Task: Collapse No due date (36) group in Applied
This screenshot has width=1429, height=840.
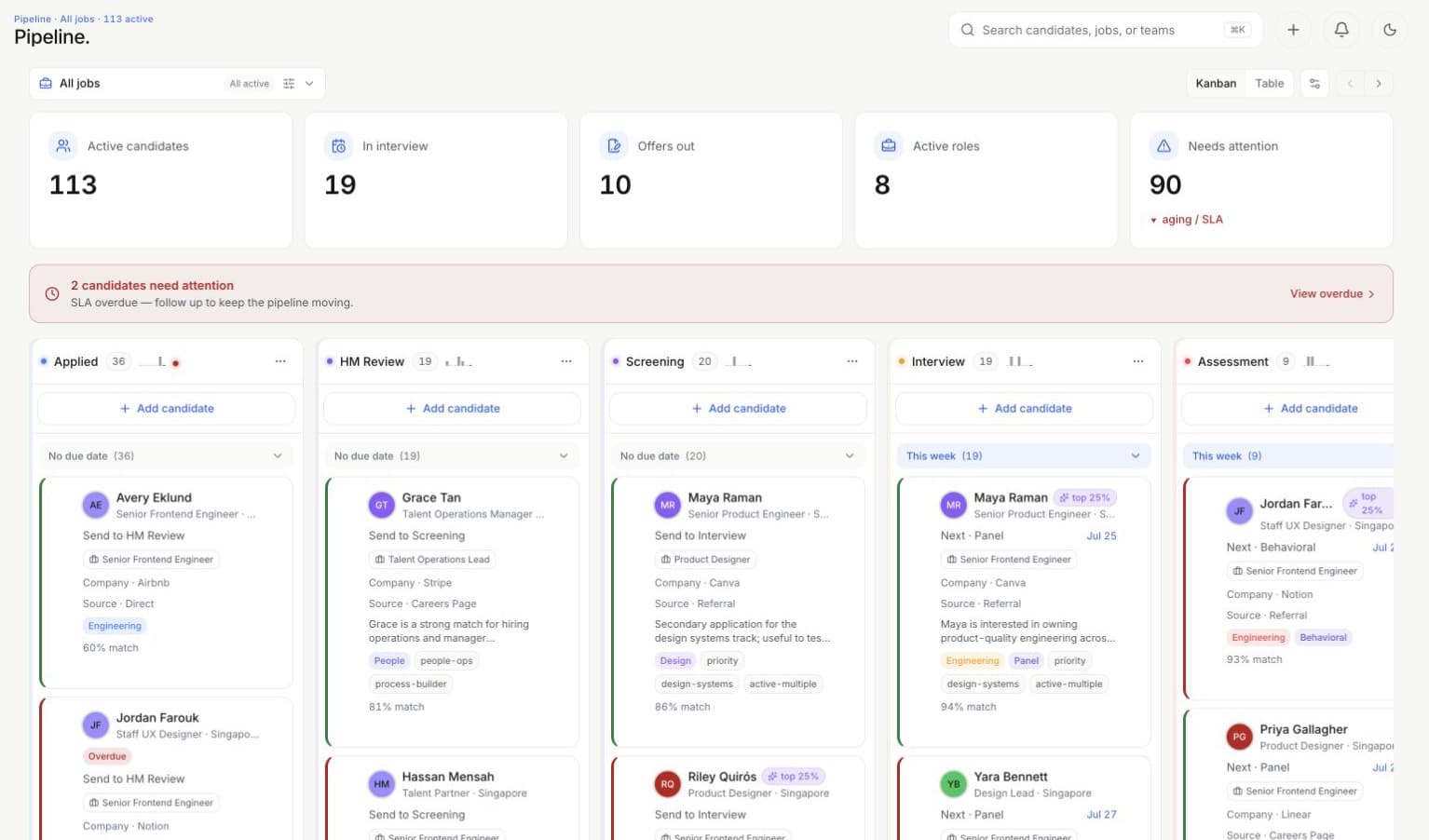Action: click(167, 456)
